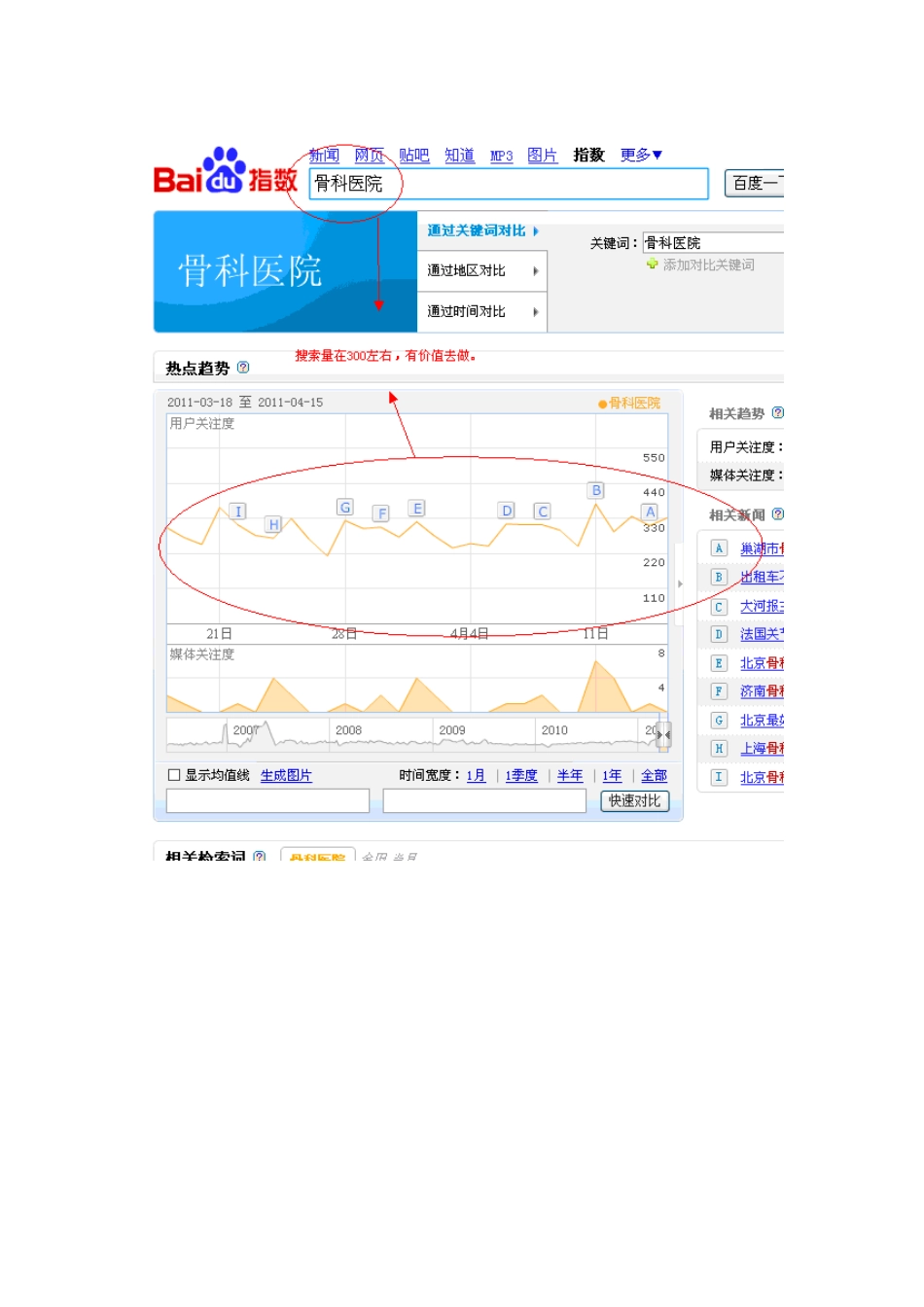This screenshot has height=1307, width=924.
Task: Click chart marker I
Action: (x=238, y=512)
